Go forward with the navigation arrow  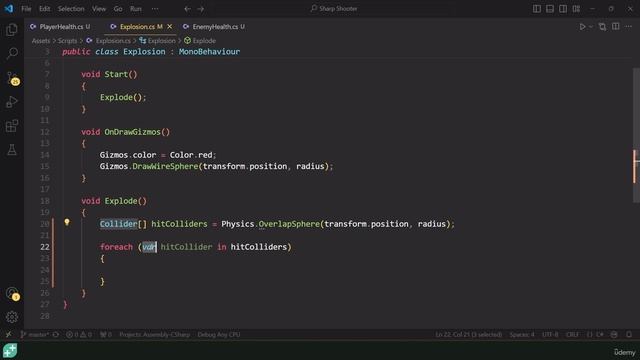pos(200,9)
